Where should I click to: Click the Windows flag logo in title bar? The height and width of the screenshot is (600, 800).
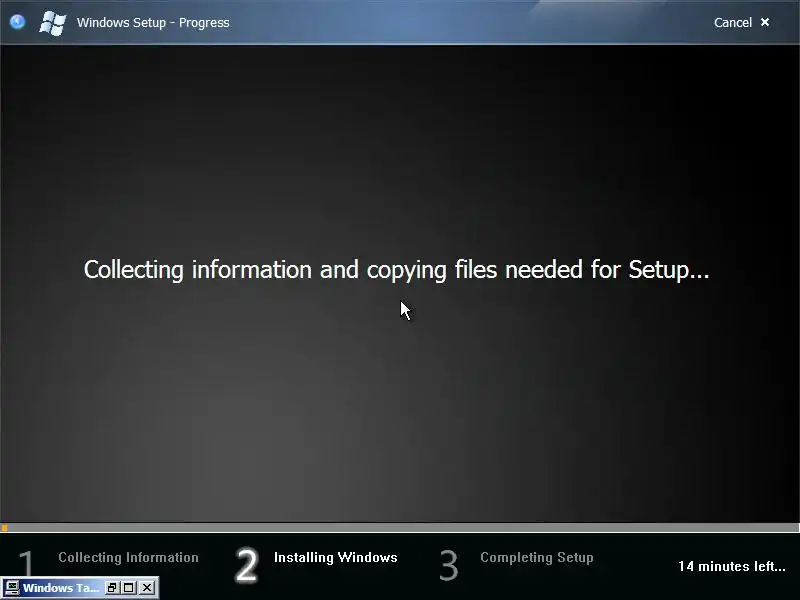coord(53,23)
